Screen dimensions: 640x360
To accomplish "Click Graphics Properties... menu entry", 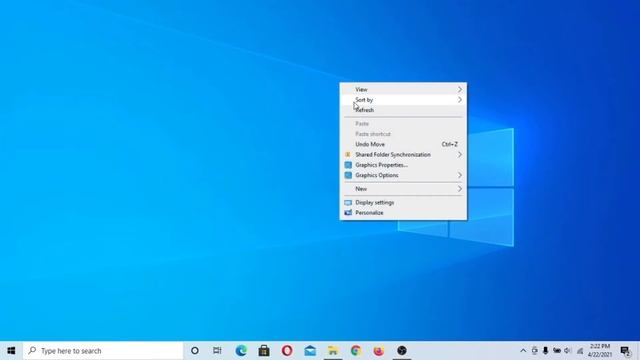I will point(403,165).
